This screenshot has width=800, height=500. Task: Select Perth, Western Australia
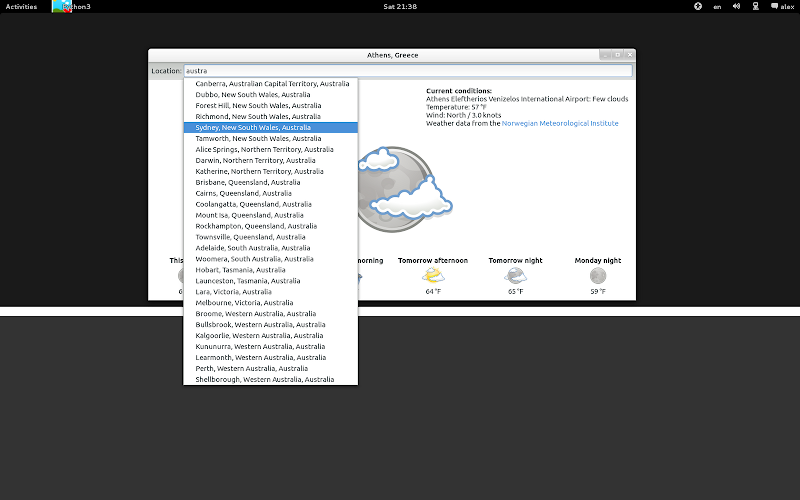tap(271, 369)
